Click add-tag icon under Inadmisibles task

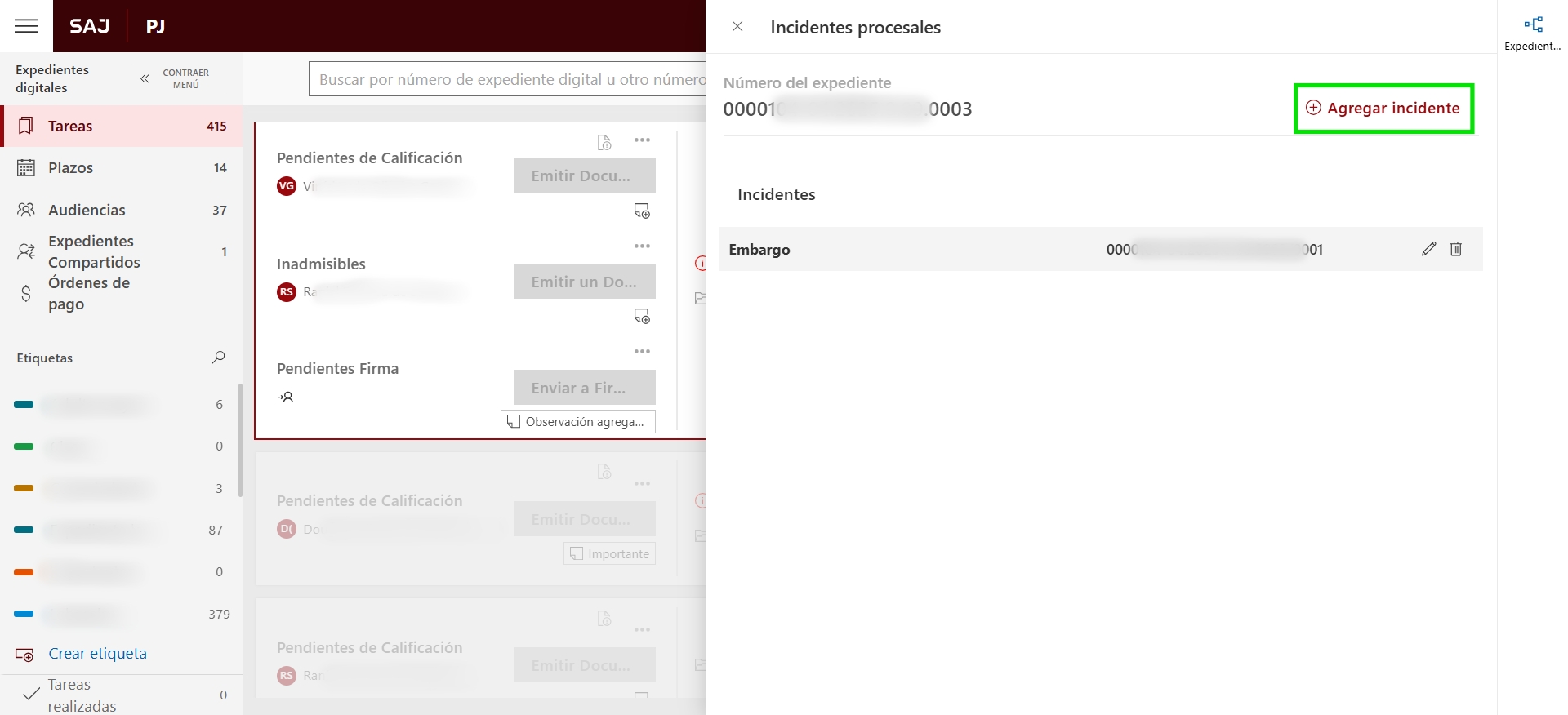642,317
